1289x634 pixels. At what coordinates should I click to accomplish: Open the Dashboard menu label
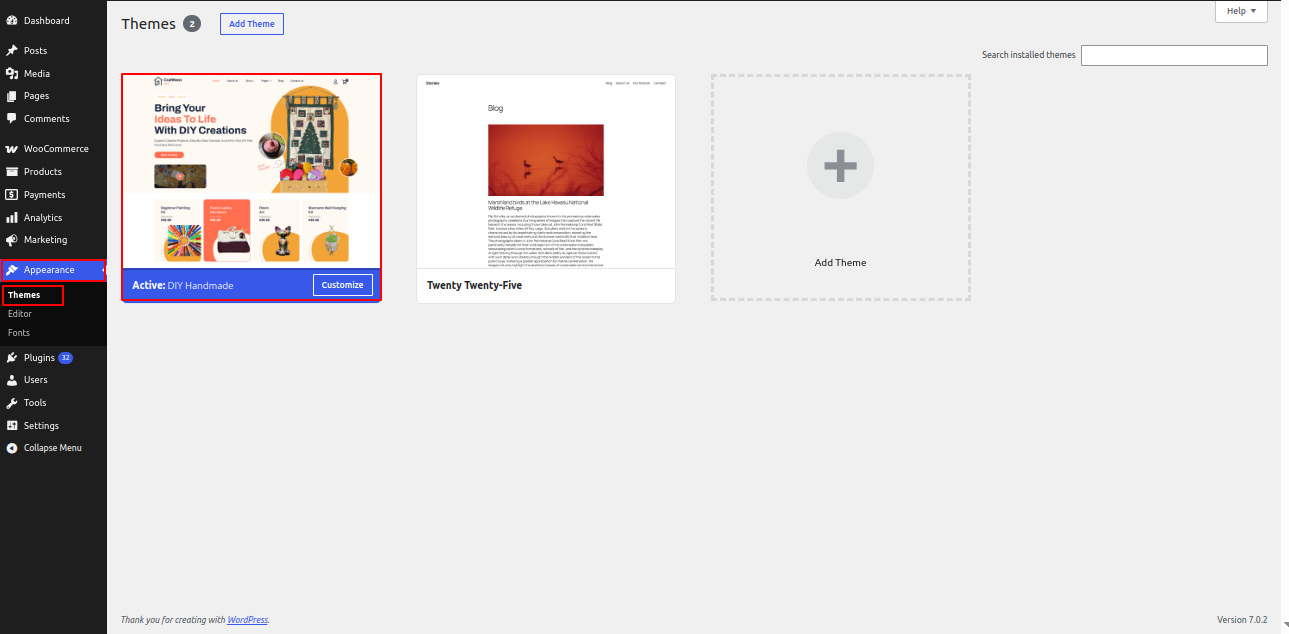click(x=47, y=20)
